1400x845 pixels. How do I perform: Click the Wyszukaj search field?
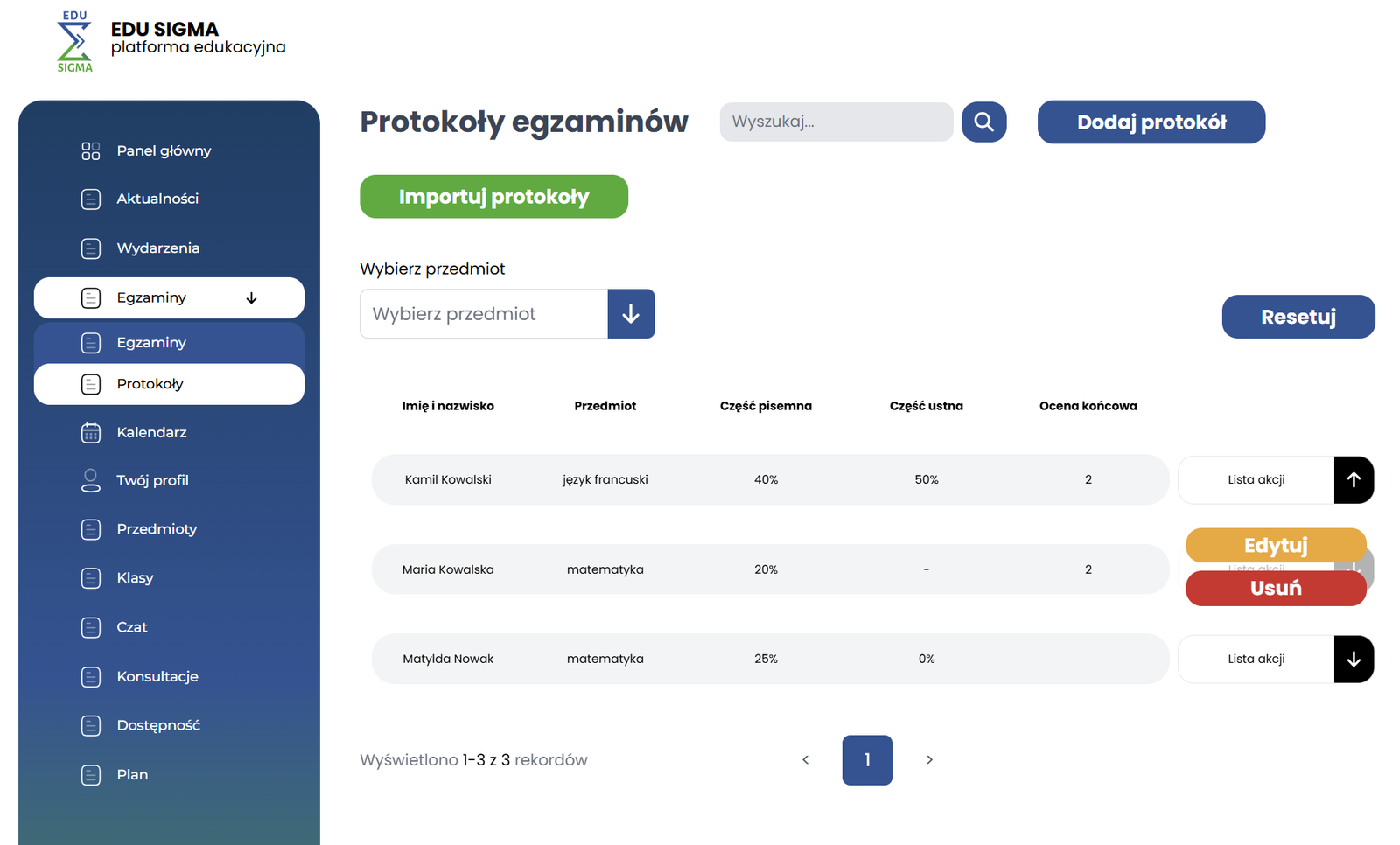(x=836, y=122)
